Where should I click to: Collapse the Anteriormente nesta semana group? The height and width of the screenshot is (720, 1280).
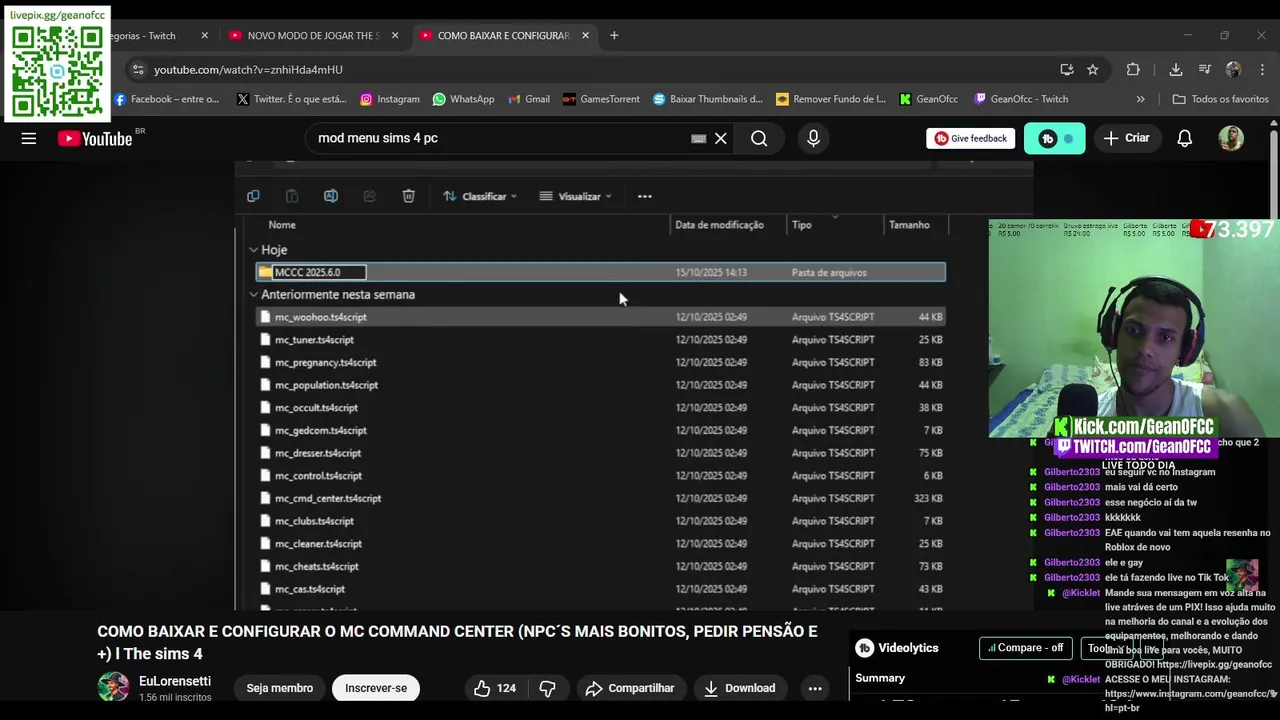point(253,295)
